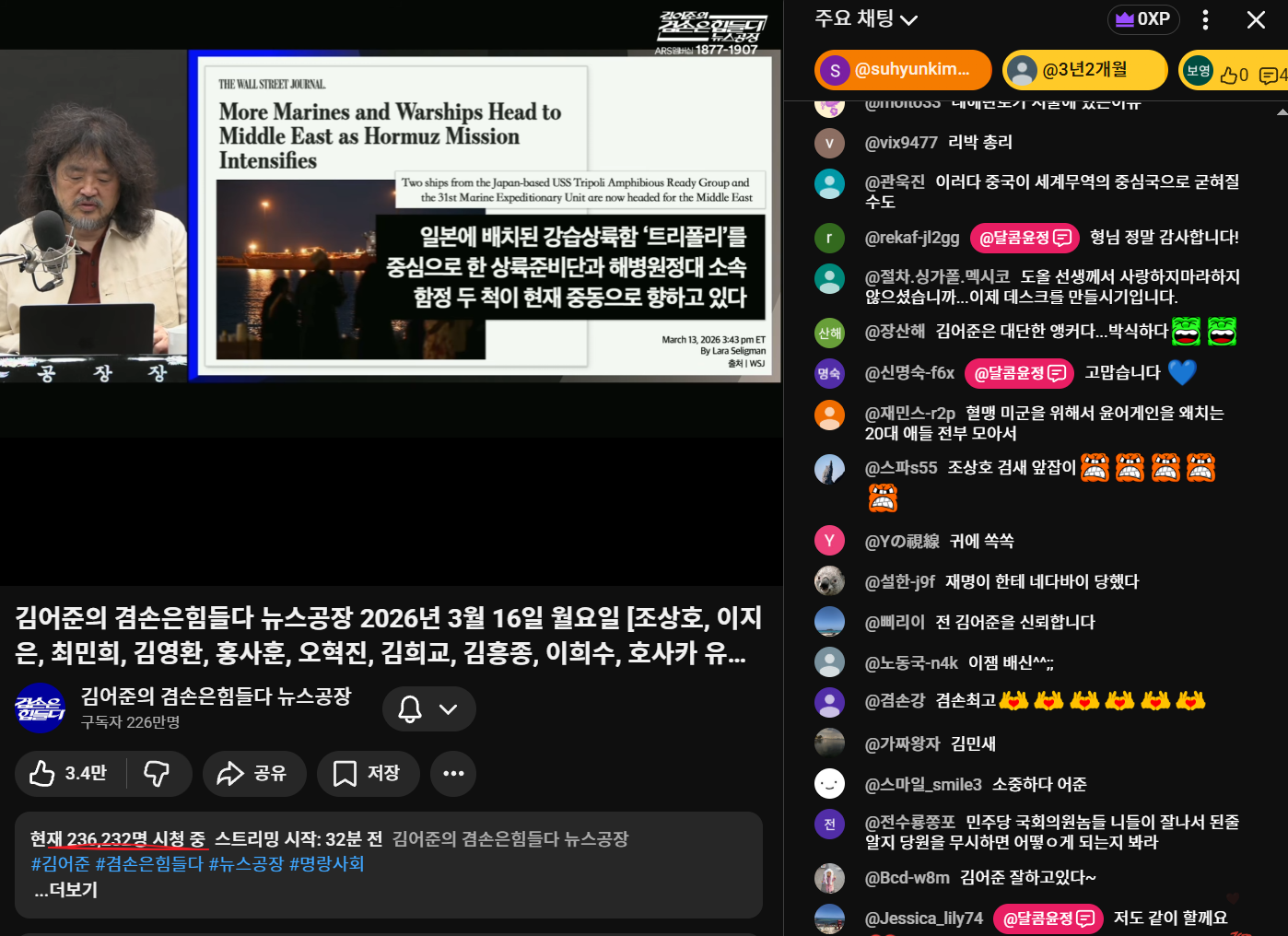Open avatar of user @가짜왕자
This screenshot has height=936, width=1288.
pos(829,743)
